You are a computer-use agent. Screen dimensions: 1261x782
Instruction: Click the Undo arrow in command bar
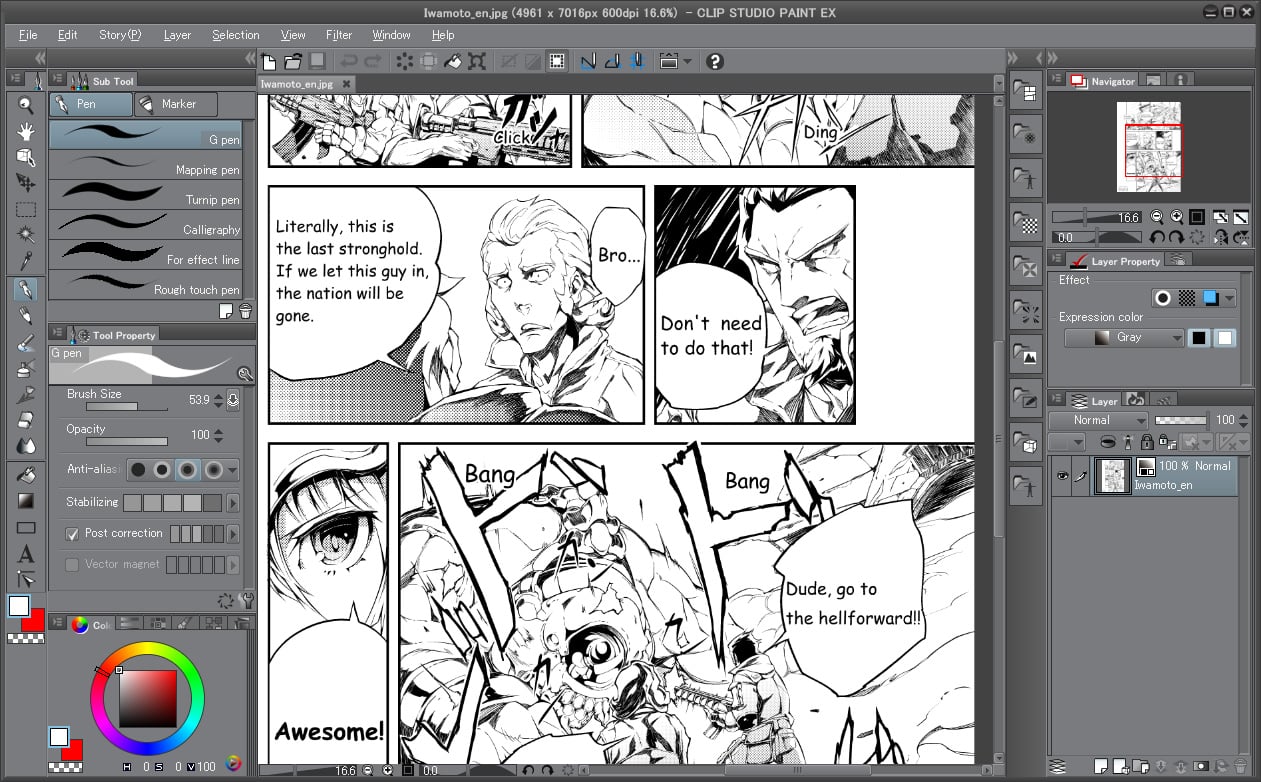(349, 61)
